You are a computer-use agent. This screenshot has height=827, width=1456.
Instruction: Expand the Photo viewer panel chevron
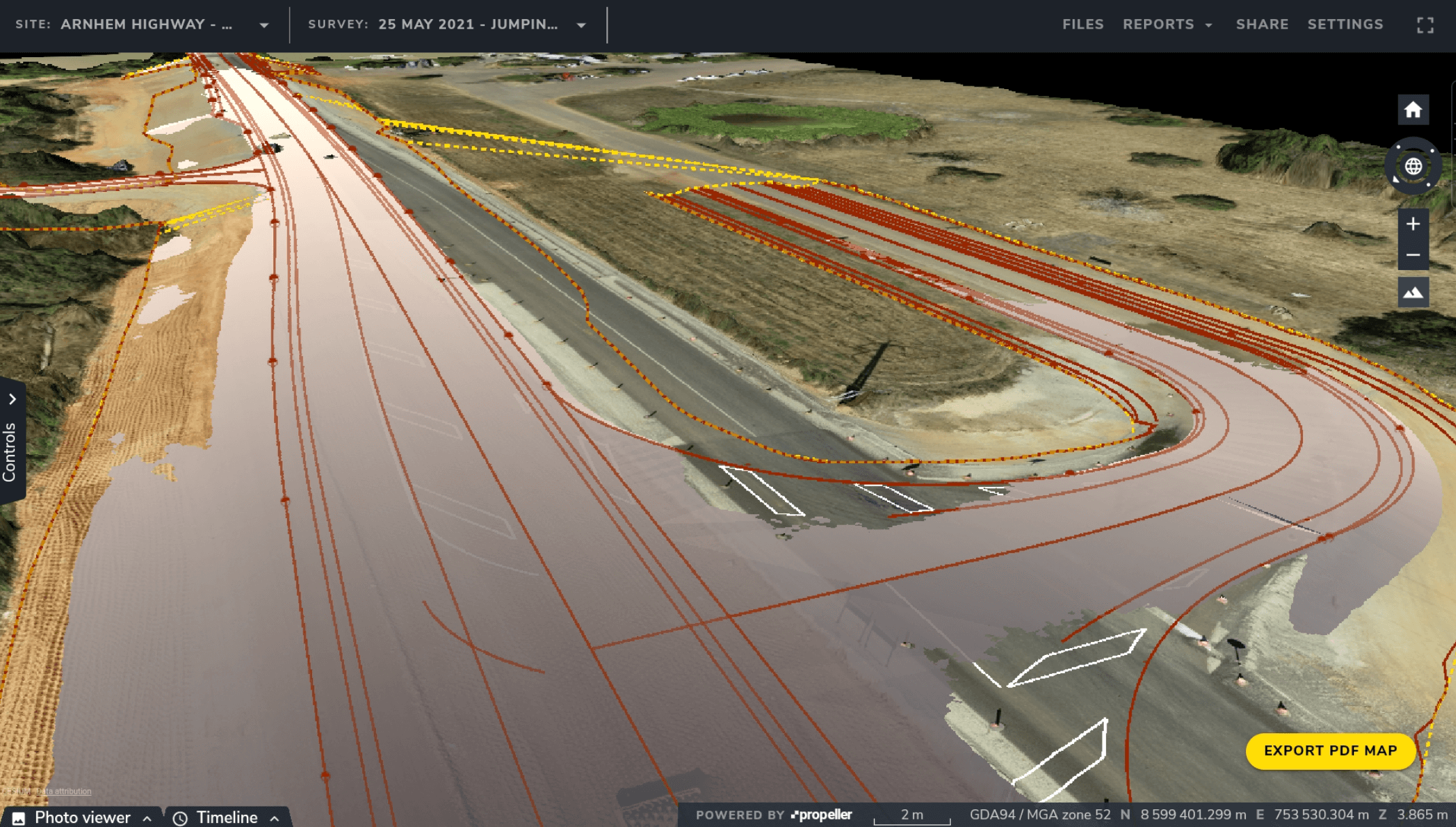[147, 817]
